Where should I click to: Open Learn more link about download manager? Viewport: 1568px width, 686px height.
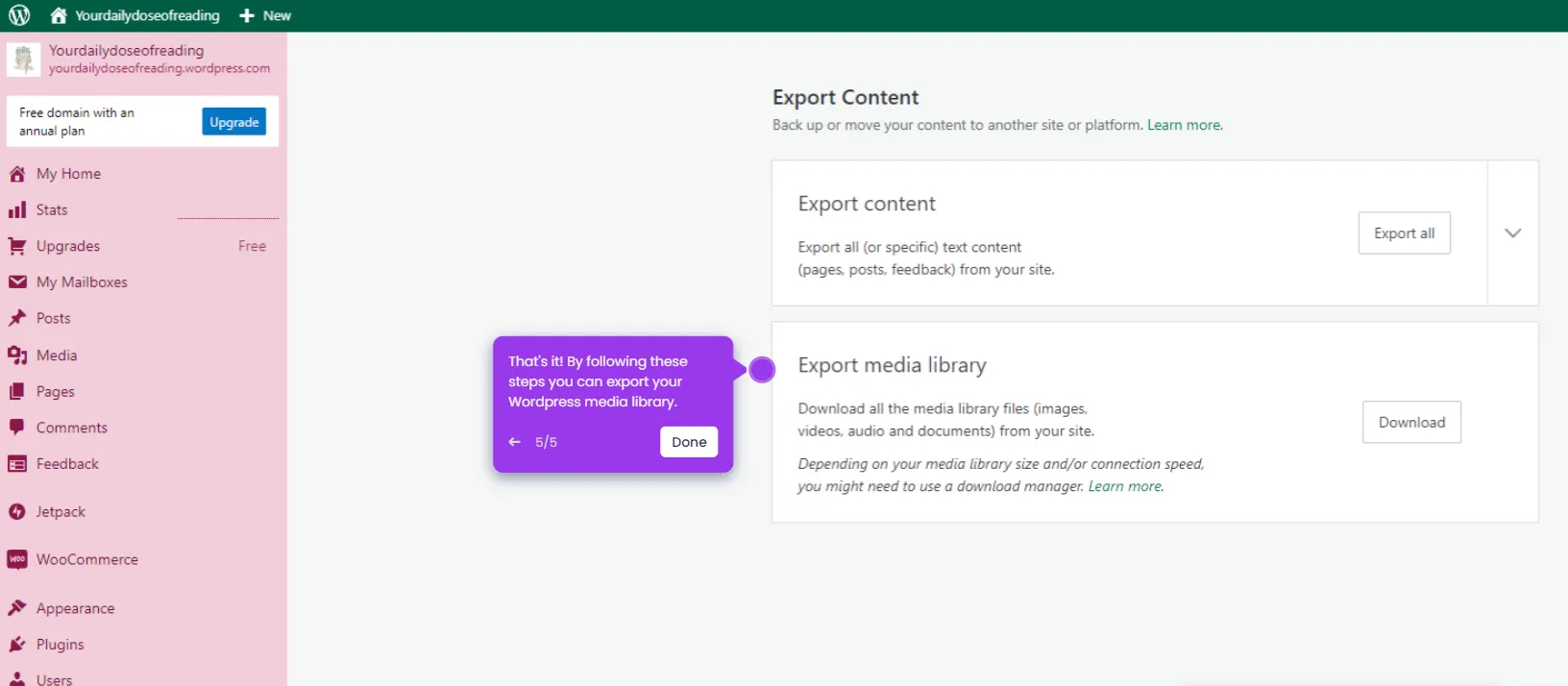tap(1125, 486)
